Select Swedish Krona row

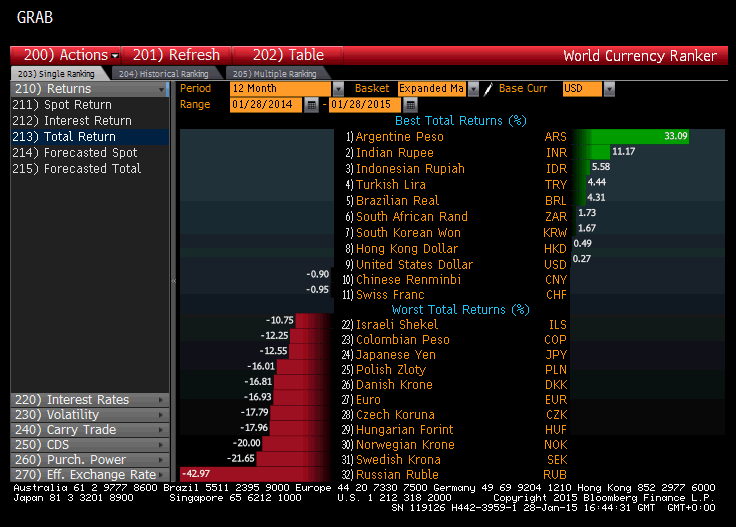coord(456,460)
